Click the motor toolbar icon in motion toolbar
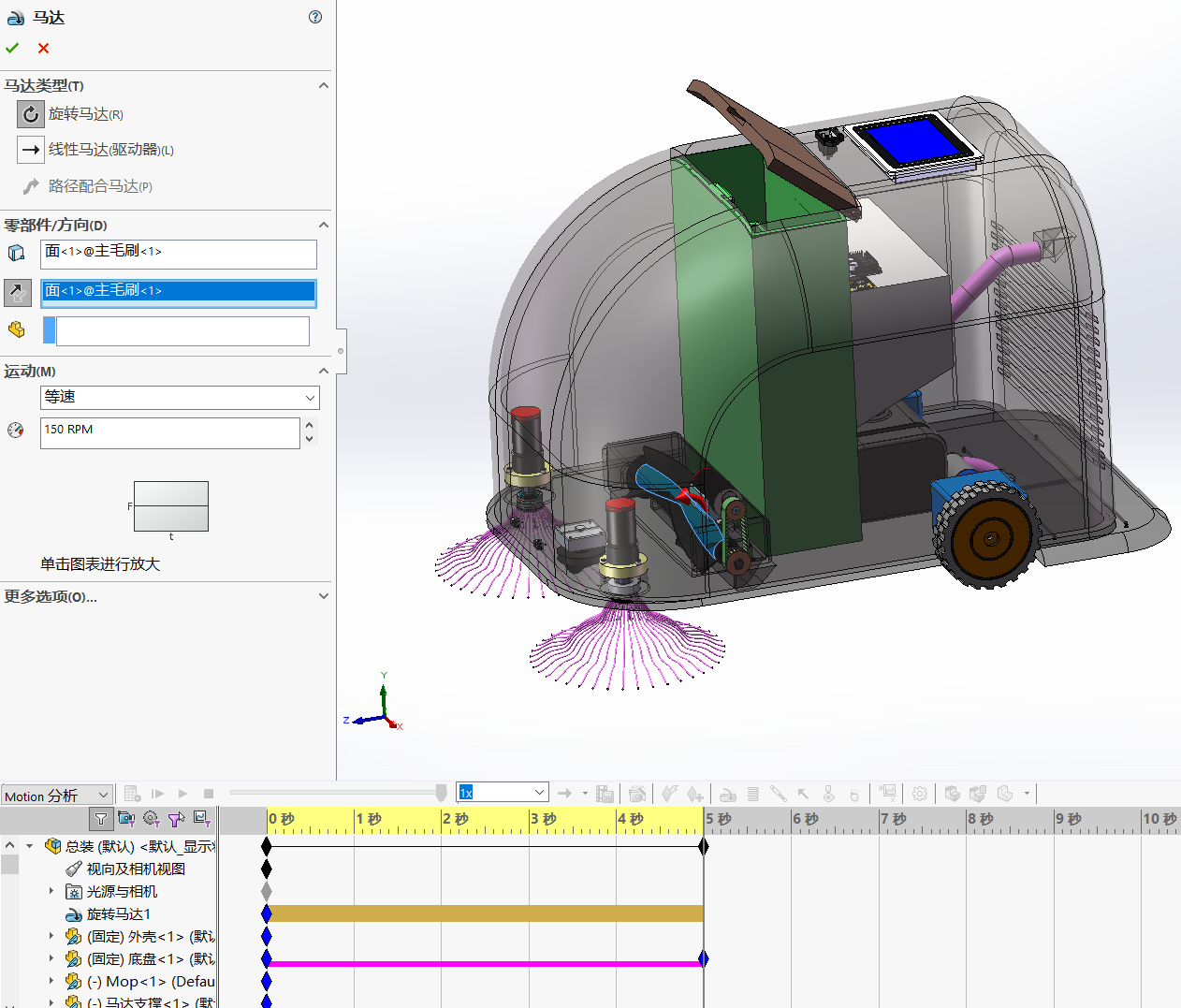 (728, 794)
